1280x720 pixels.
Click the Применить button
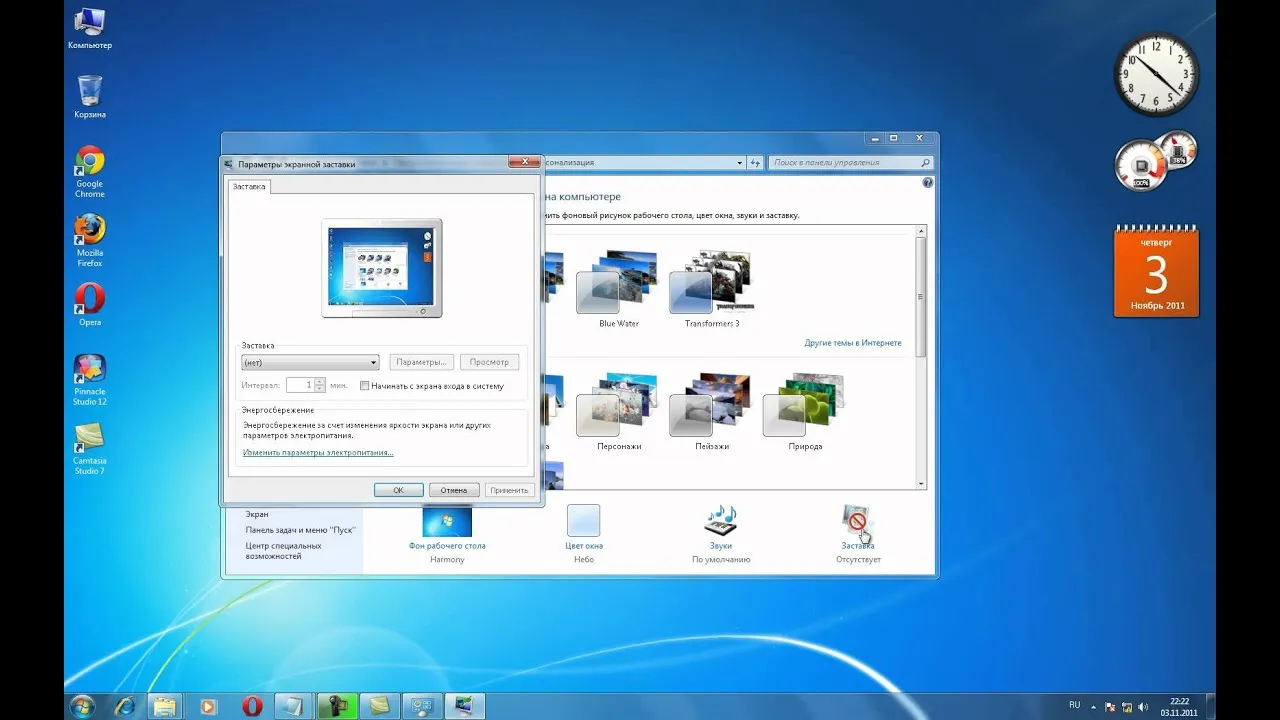click(510, 490)
